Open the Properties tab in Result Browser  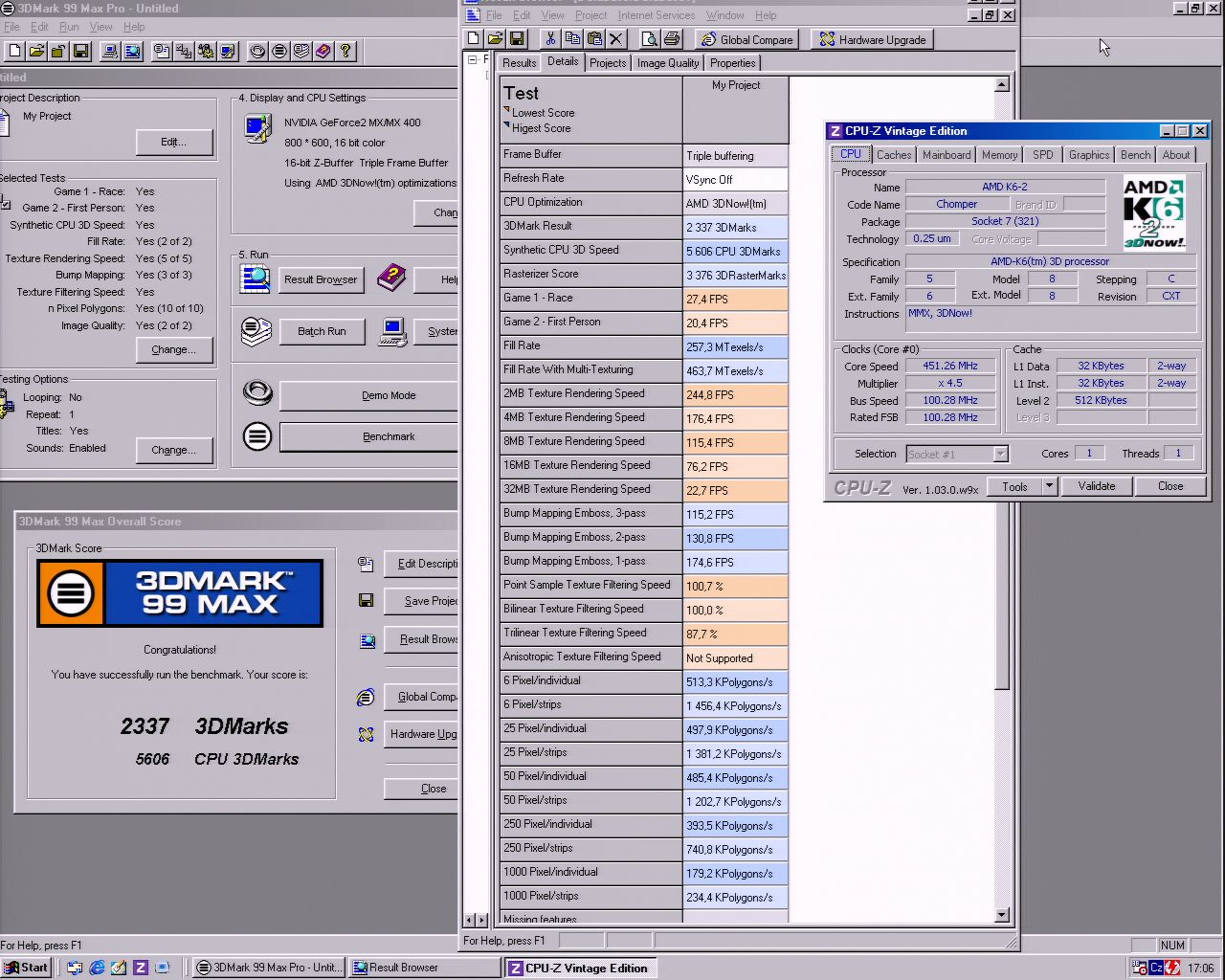pyautogui.click(x=733, y=63)
